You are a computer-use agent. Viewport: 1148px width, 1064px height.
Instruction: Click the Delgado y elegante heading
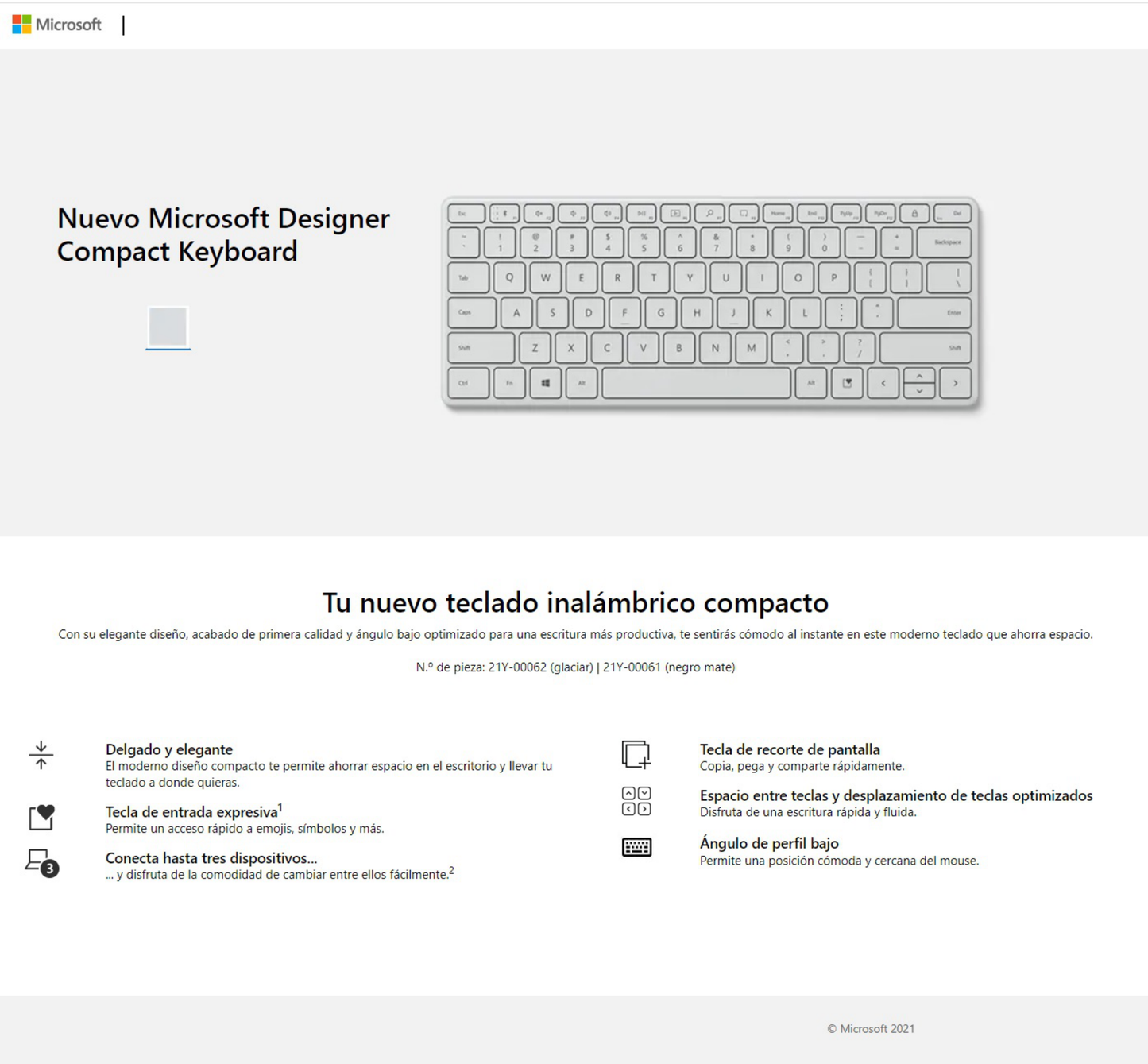point(169,749)
